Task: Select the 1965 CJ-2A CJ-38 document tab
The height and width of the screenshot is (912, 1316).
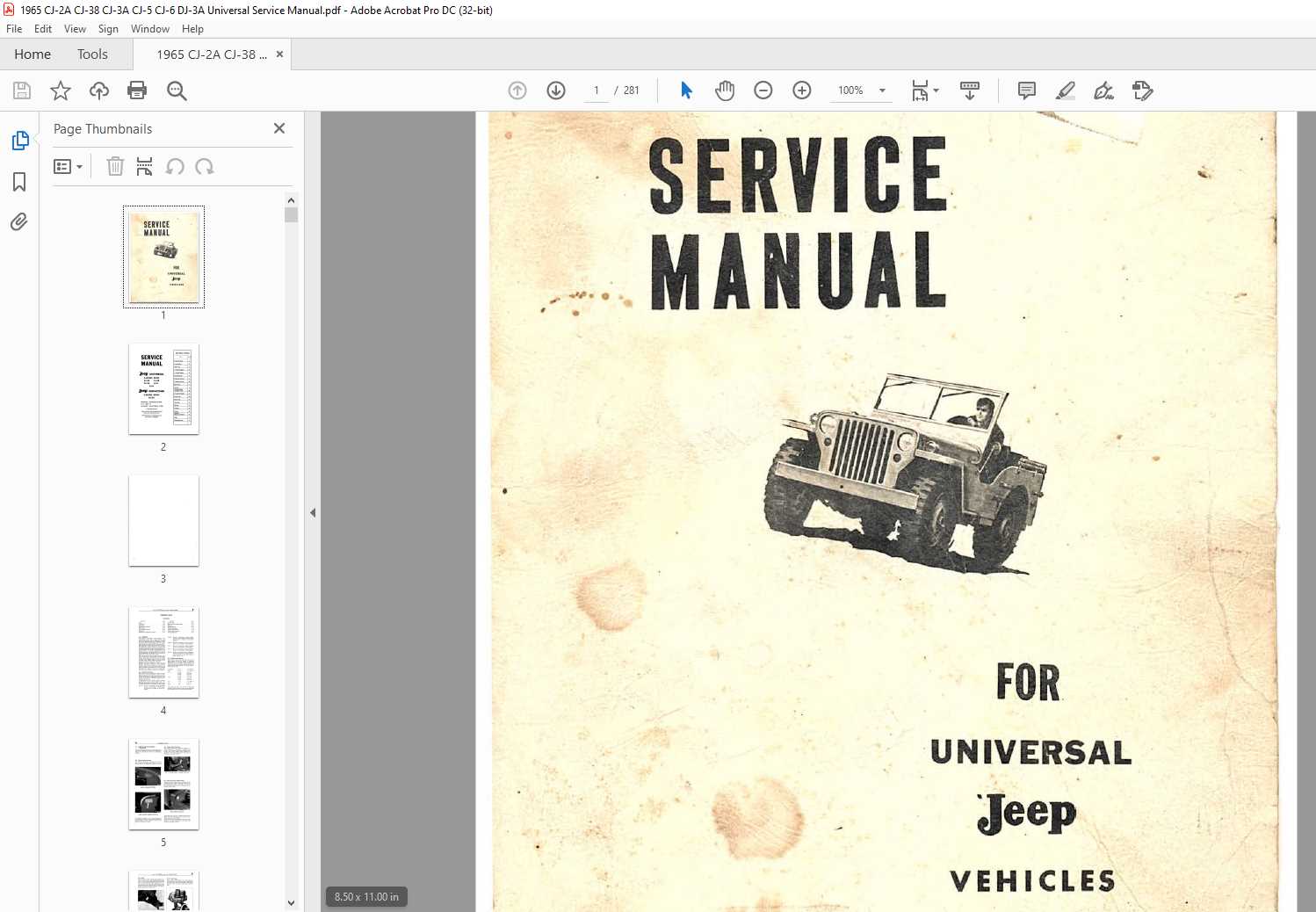Action: pos(212,54)
